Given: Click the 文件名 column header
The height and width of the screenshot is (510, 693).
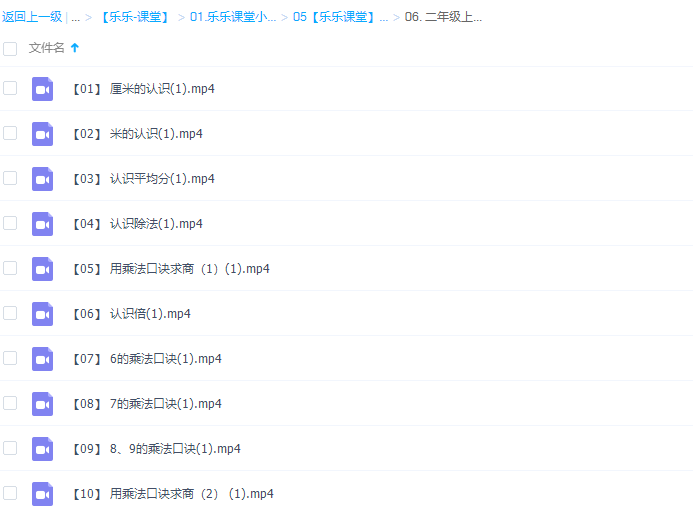Looking at the screenshot, I should pos(46,48).
